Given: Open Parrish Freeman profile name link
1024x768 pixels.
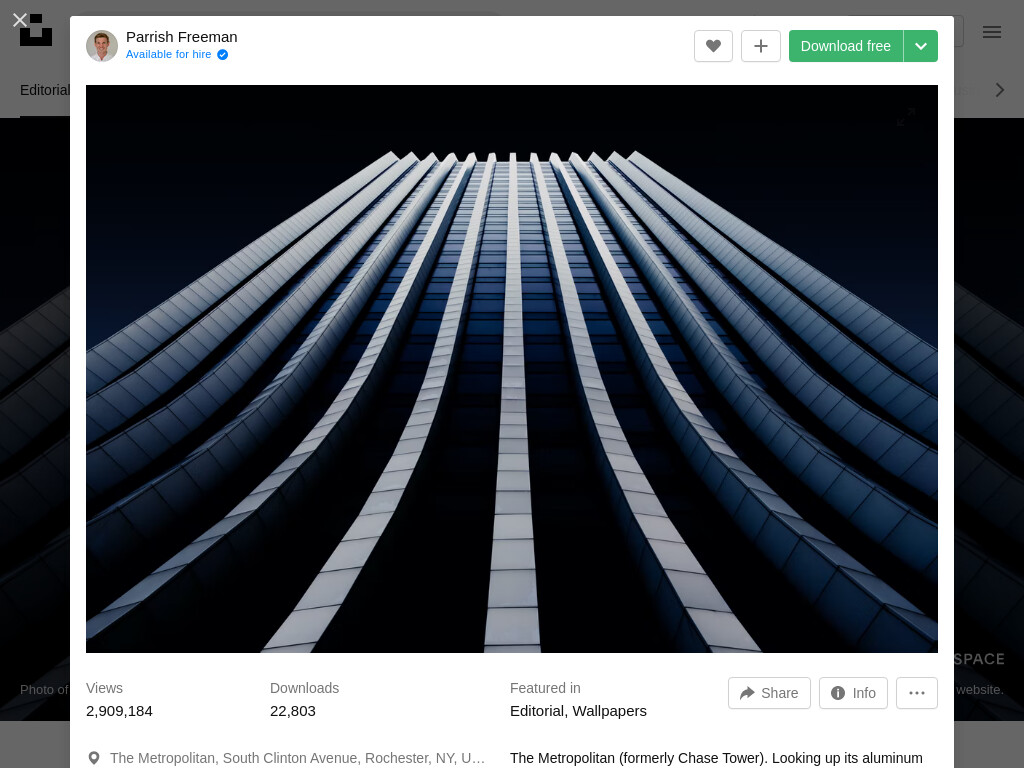Looking at the screenshot, I should (182, 37).
